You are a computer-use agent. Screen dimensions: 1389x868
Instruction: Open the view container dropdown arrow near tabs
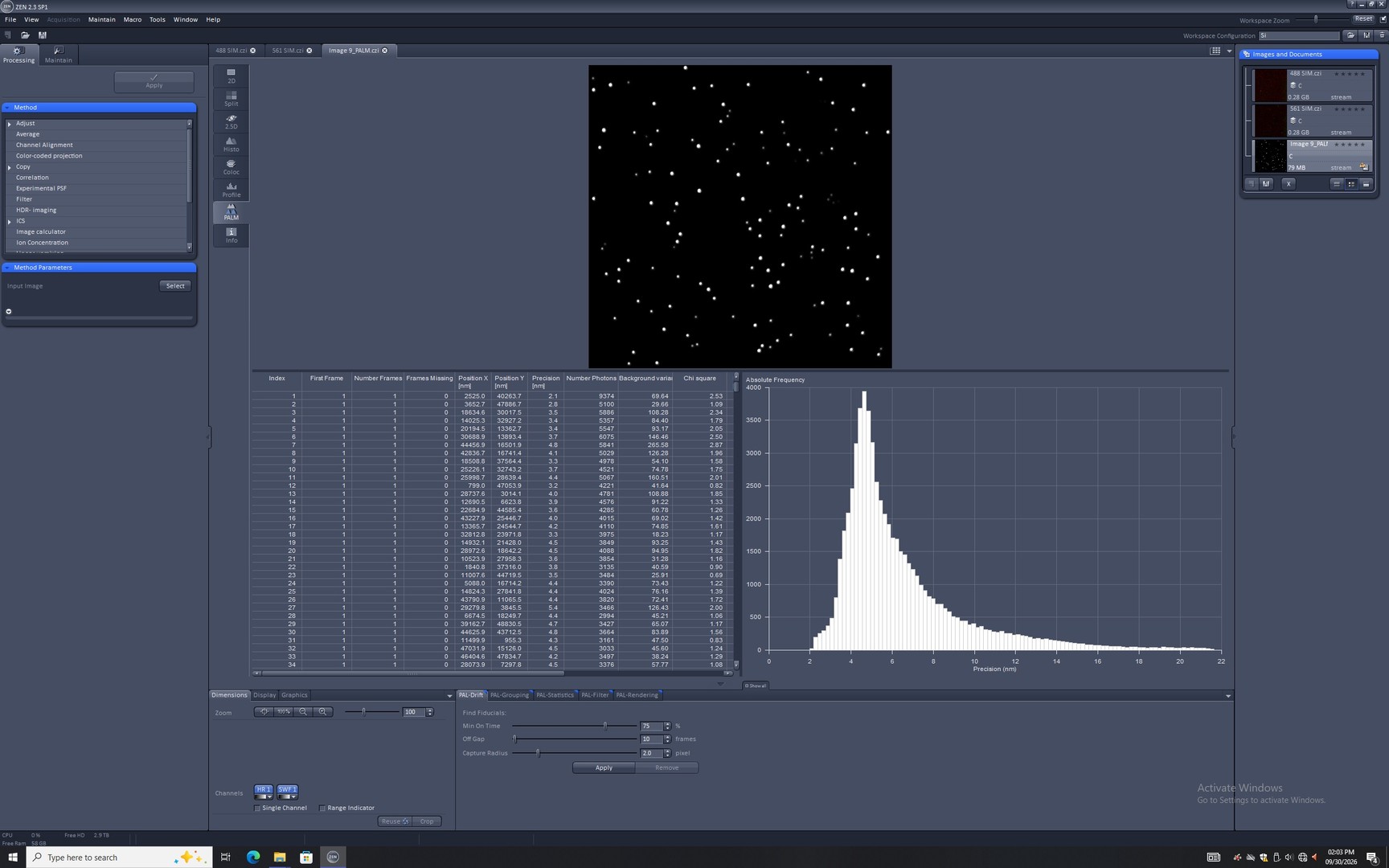pyautogui.click(x=1229, y=51)
